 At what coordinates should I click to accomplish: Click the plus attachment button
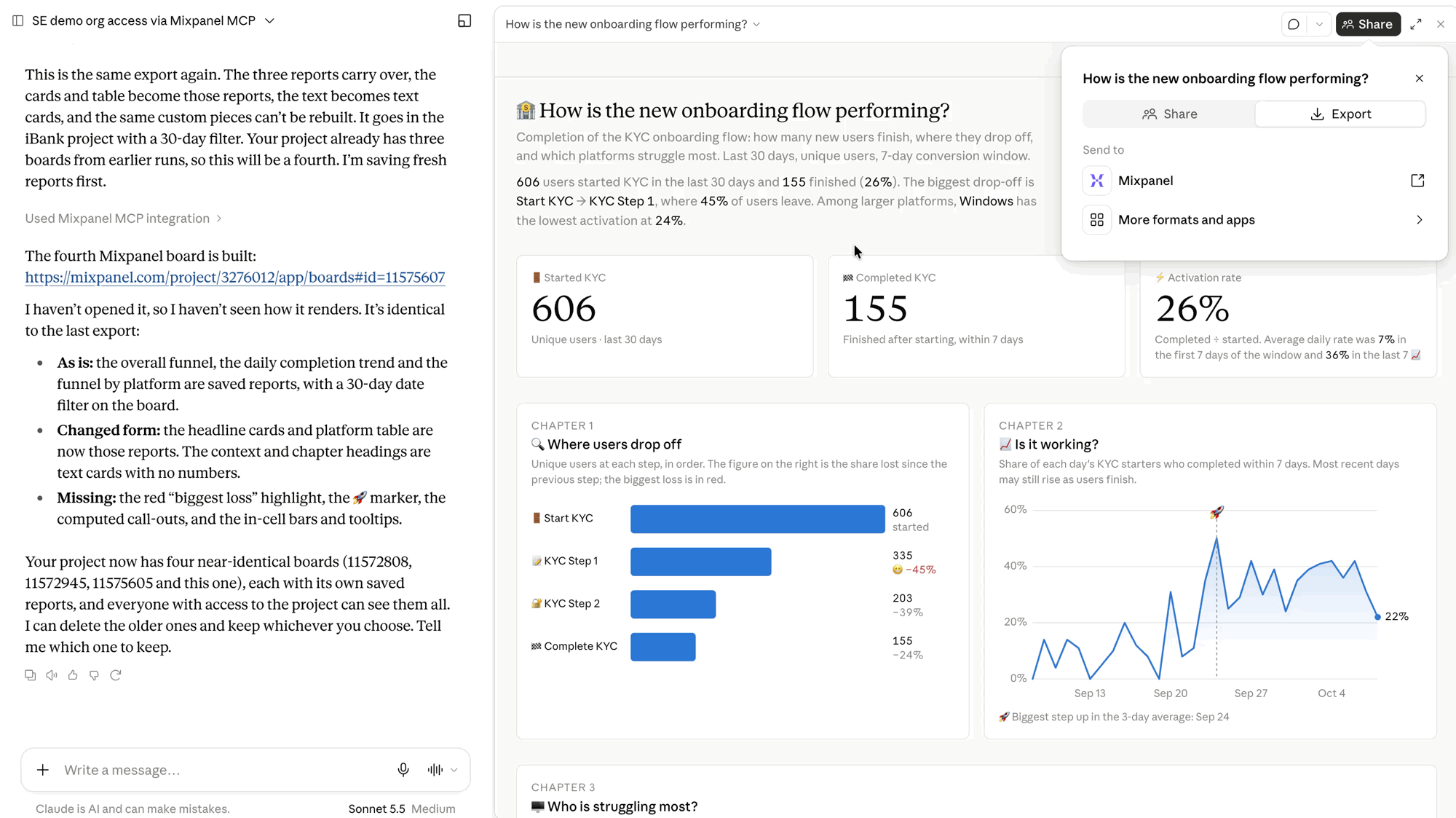click(43, 770)
